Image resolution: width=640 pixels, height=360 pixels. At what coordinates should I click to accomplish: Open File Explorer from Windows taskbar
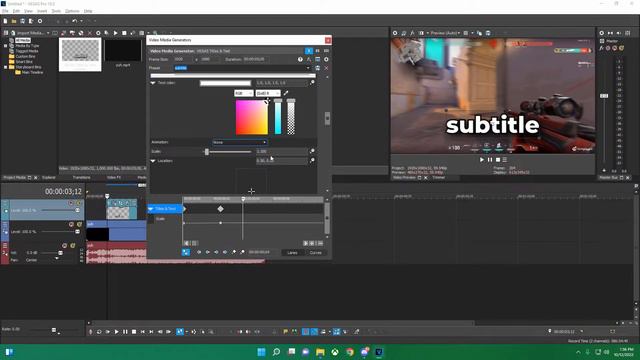[320, 352]
